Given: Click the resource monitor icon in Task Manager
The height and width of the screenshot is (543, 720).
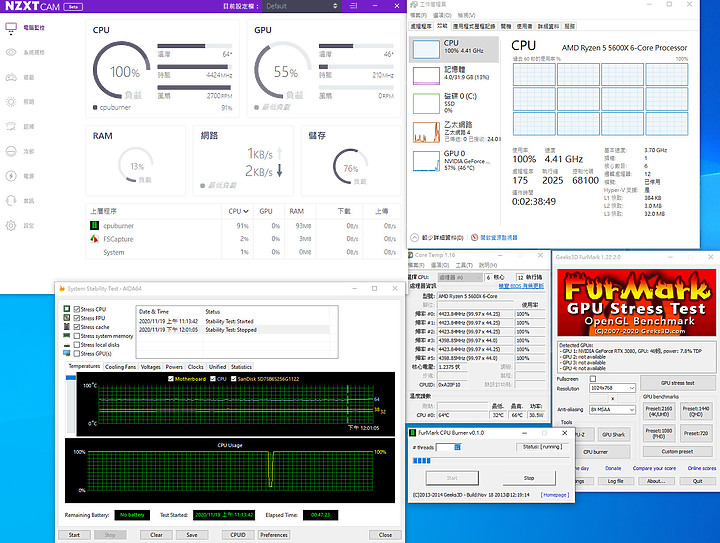Looking at the screenshot, I should pos(474,237).
